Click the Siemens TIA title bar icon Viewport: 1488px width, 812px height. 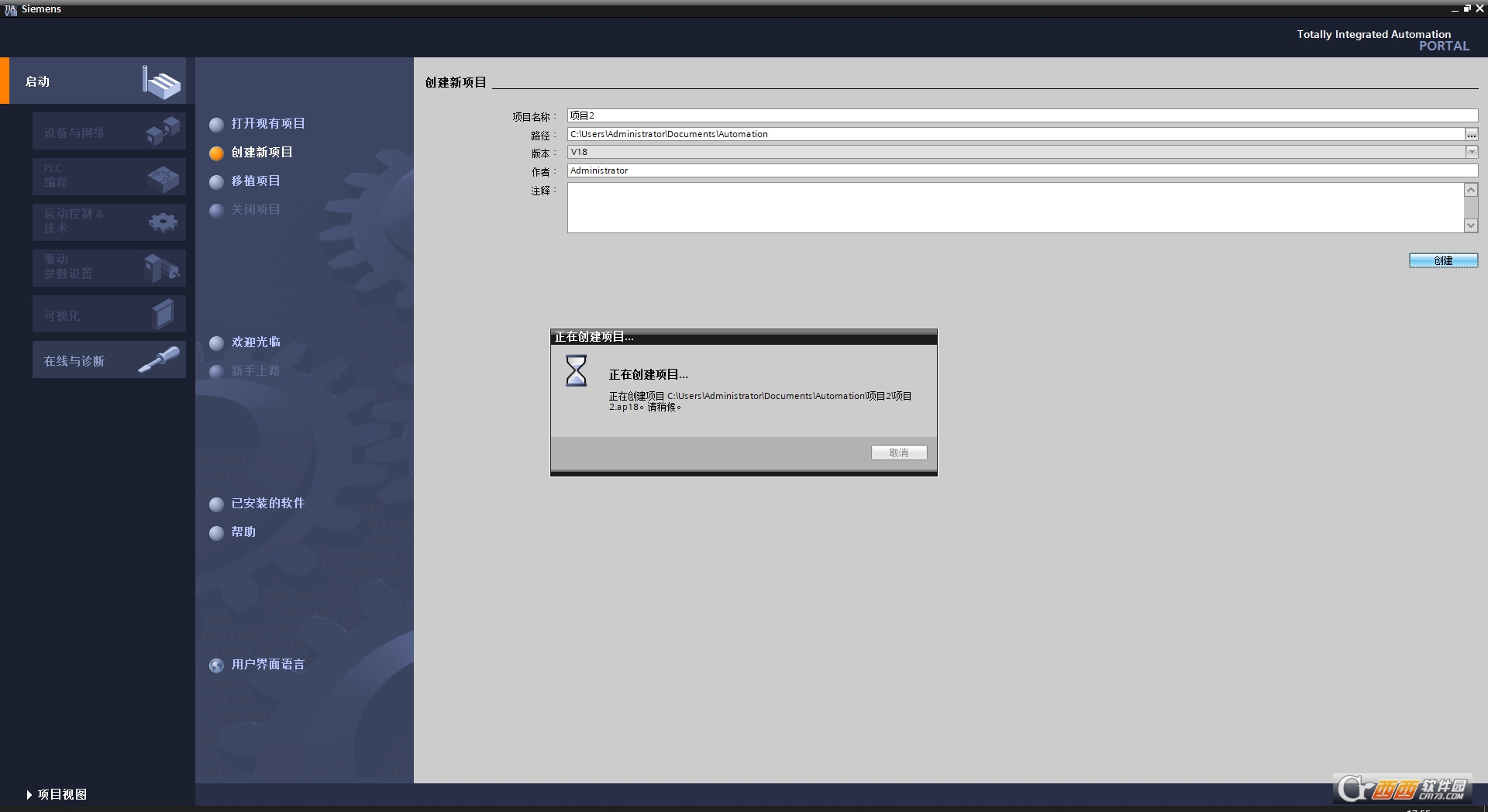(x=10, y=9)
